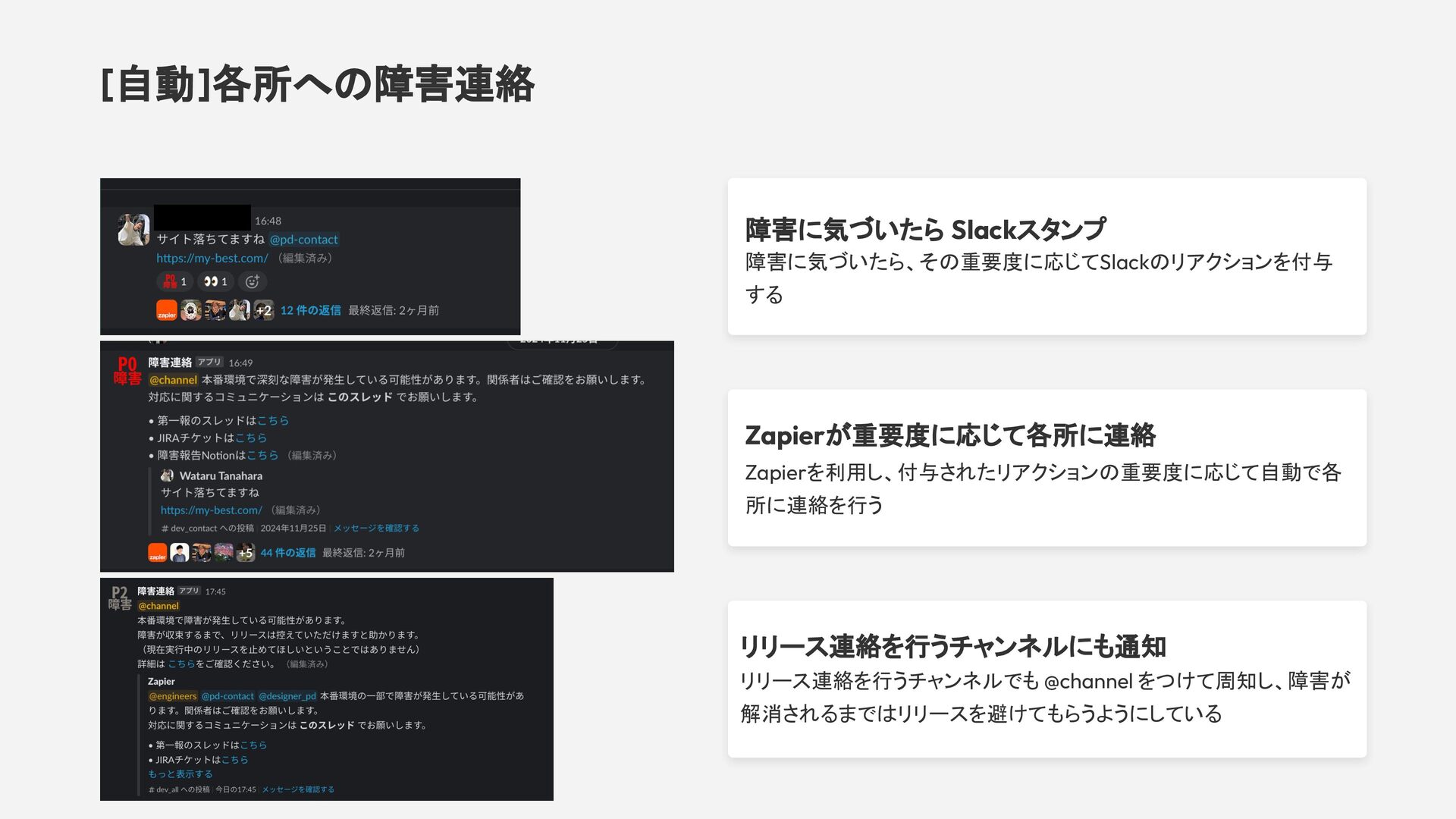Click the 16:48 message timestamp

(268, 221)
